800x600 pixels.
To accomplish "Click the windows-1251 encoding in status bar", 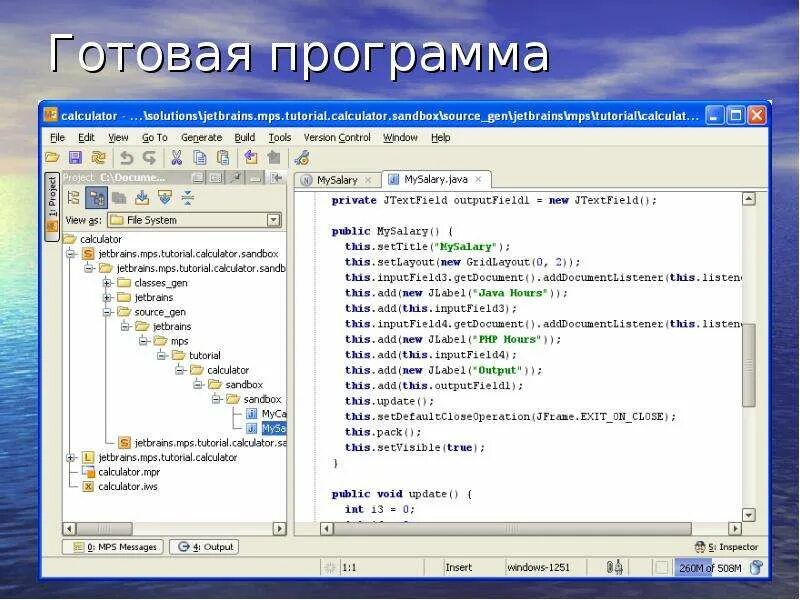I will click(538, 567).
